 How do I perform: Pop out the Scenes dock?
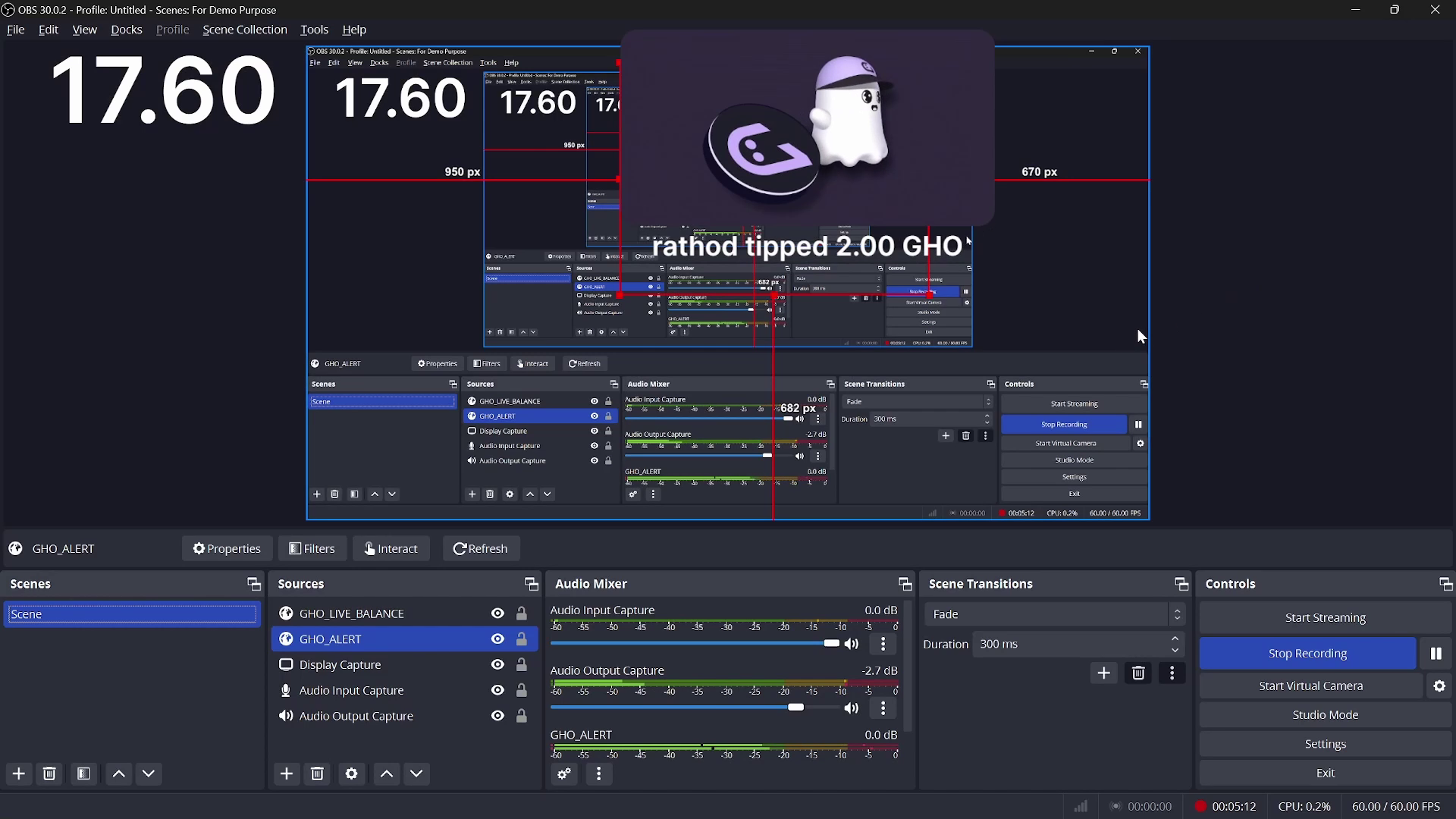(x=254, y=584)
